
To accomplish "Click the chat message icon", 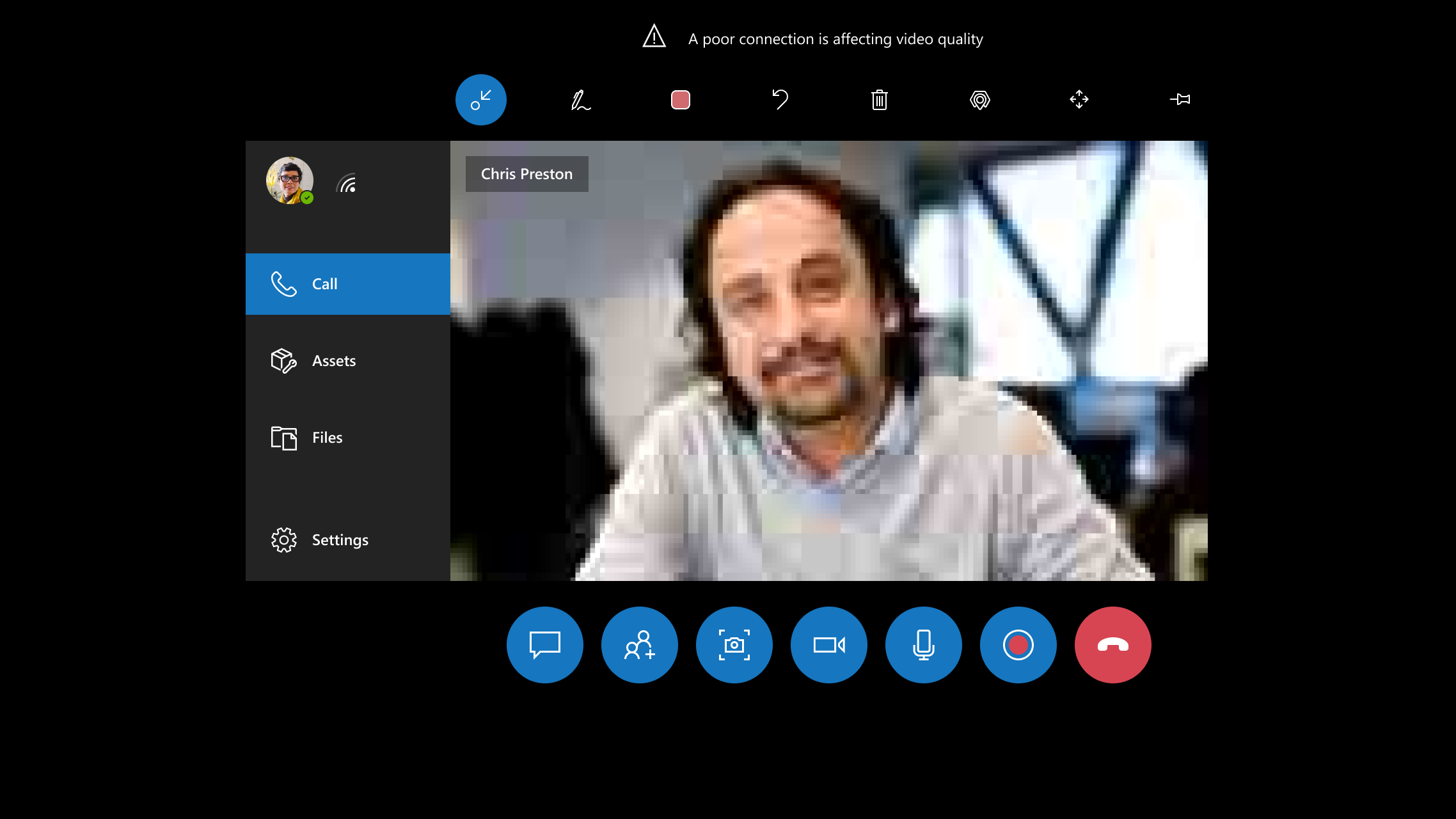I will click(545, 644).
